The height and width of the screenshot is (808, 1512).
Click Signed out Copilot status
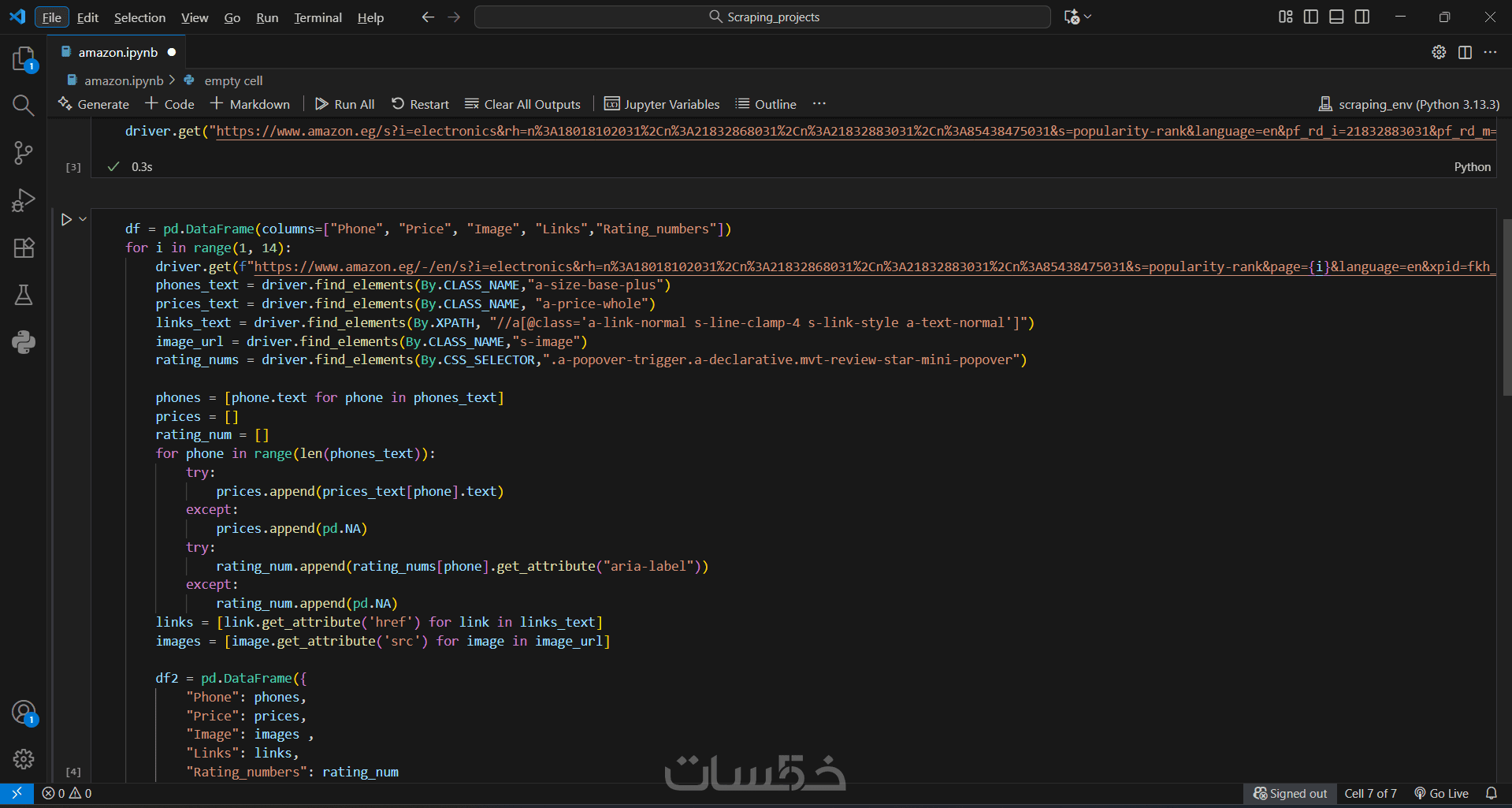[x=1290, y=793]
